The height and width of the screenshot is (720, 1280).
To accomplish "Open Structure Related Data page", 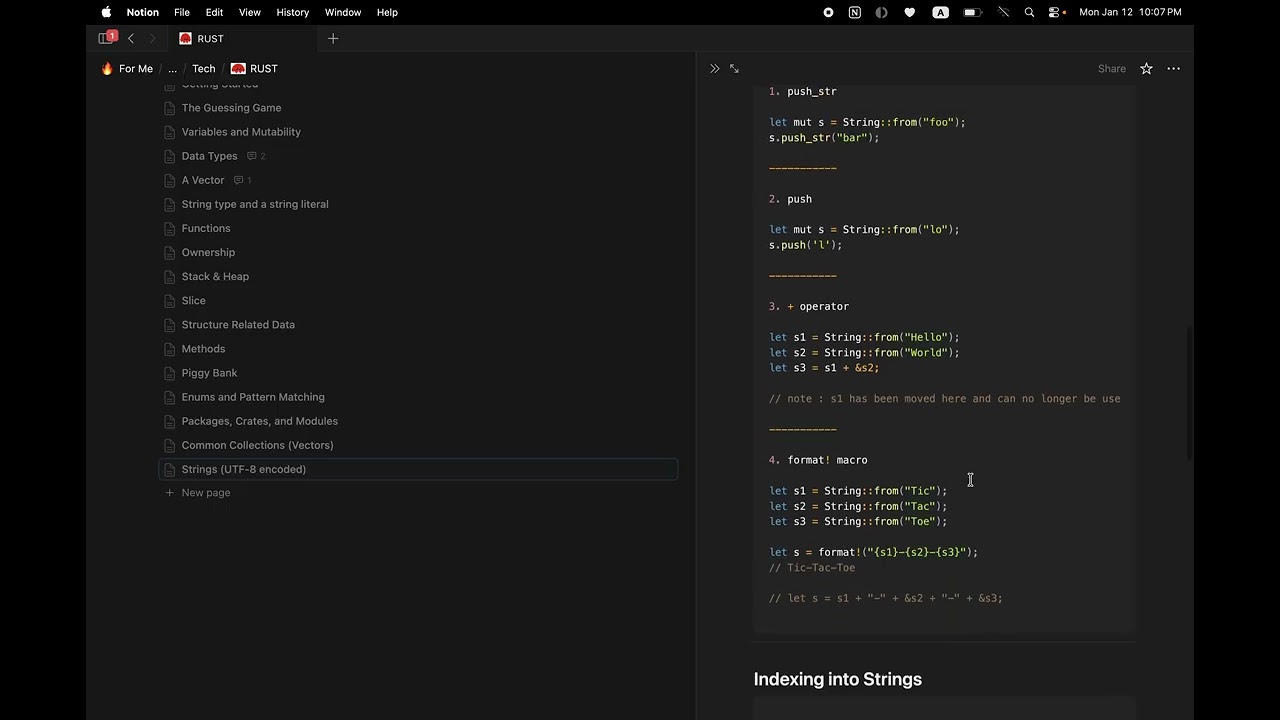I will point(238,325).
